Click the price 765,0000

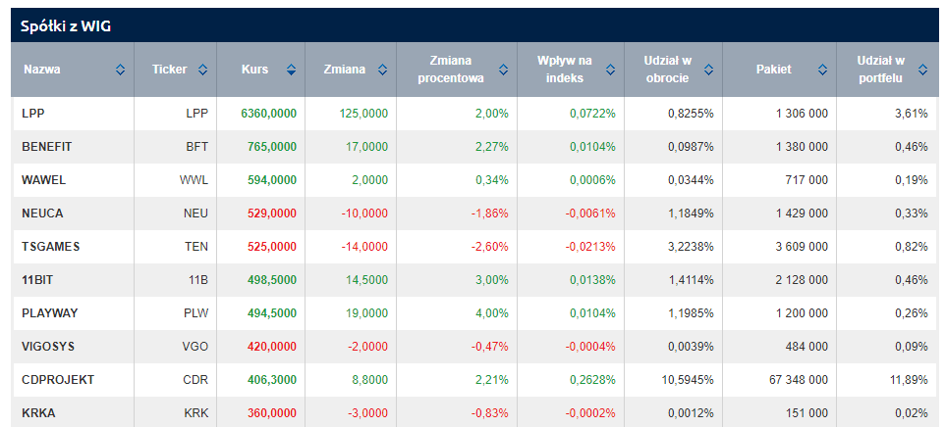tap(272, 146)
